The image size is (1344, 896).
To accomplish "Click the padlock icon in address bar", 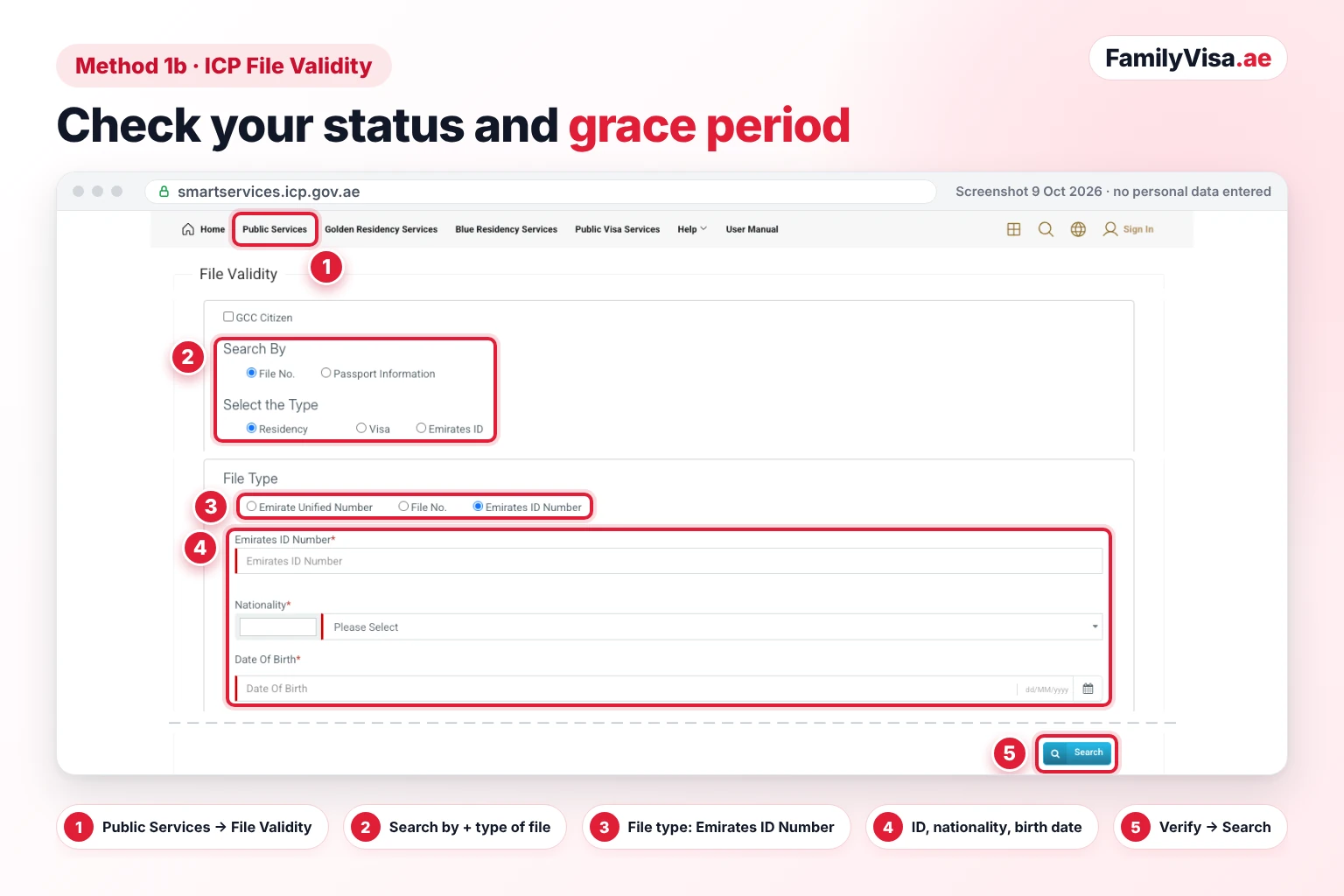I will point(164,192).
